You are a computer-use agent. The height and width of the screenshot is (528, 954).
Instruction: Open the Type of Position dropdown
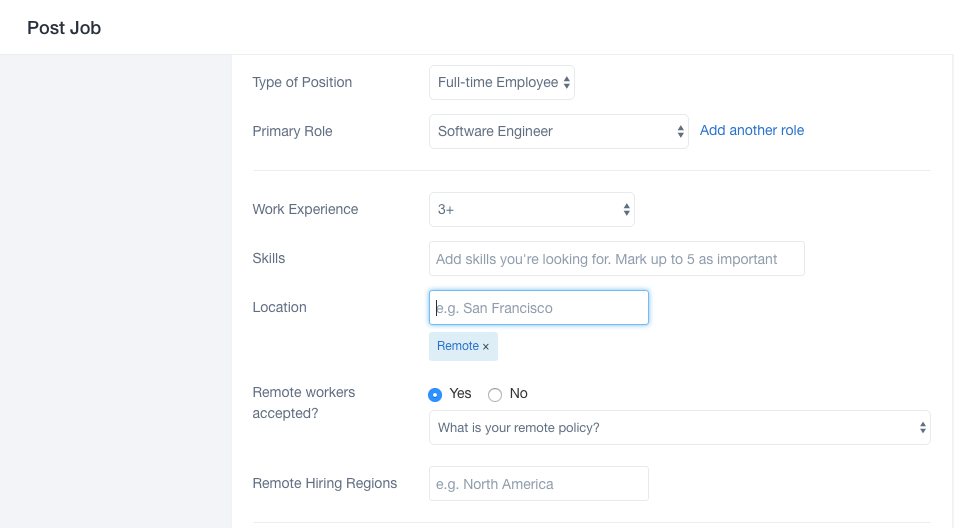[501, 83]
